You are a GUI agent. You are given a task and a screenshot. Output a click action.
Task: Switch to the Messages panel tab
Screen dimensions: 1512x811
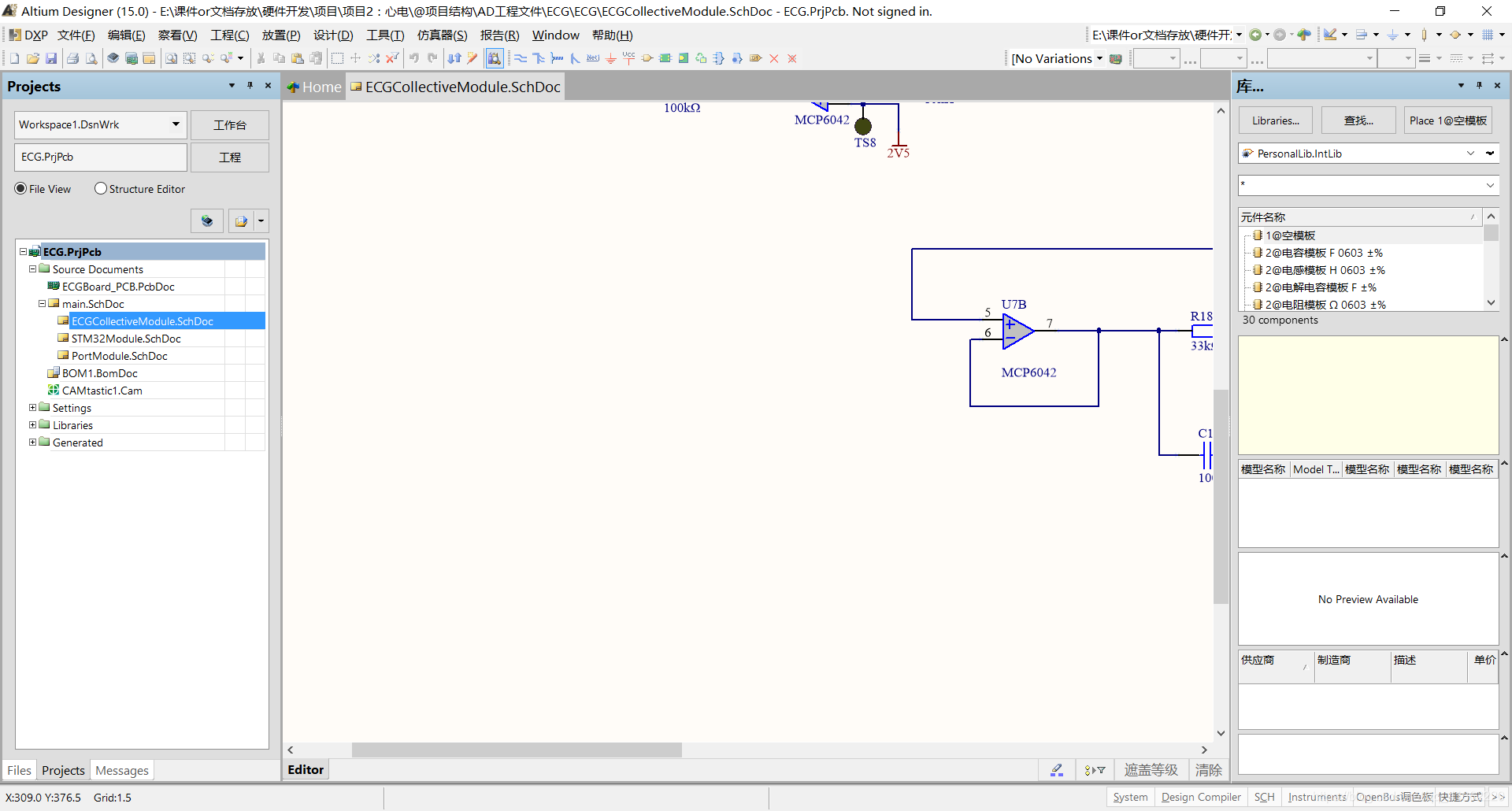tap(122, 770)
